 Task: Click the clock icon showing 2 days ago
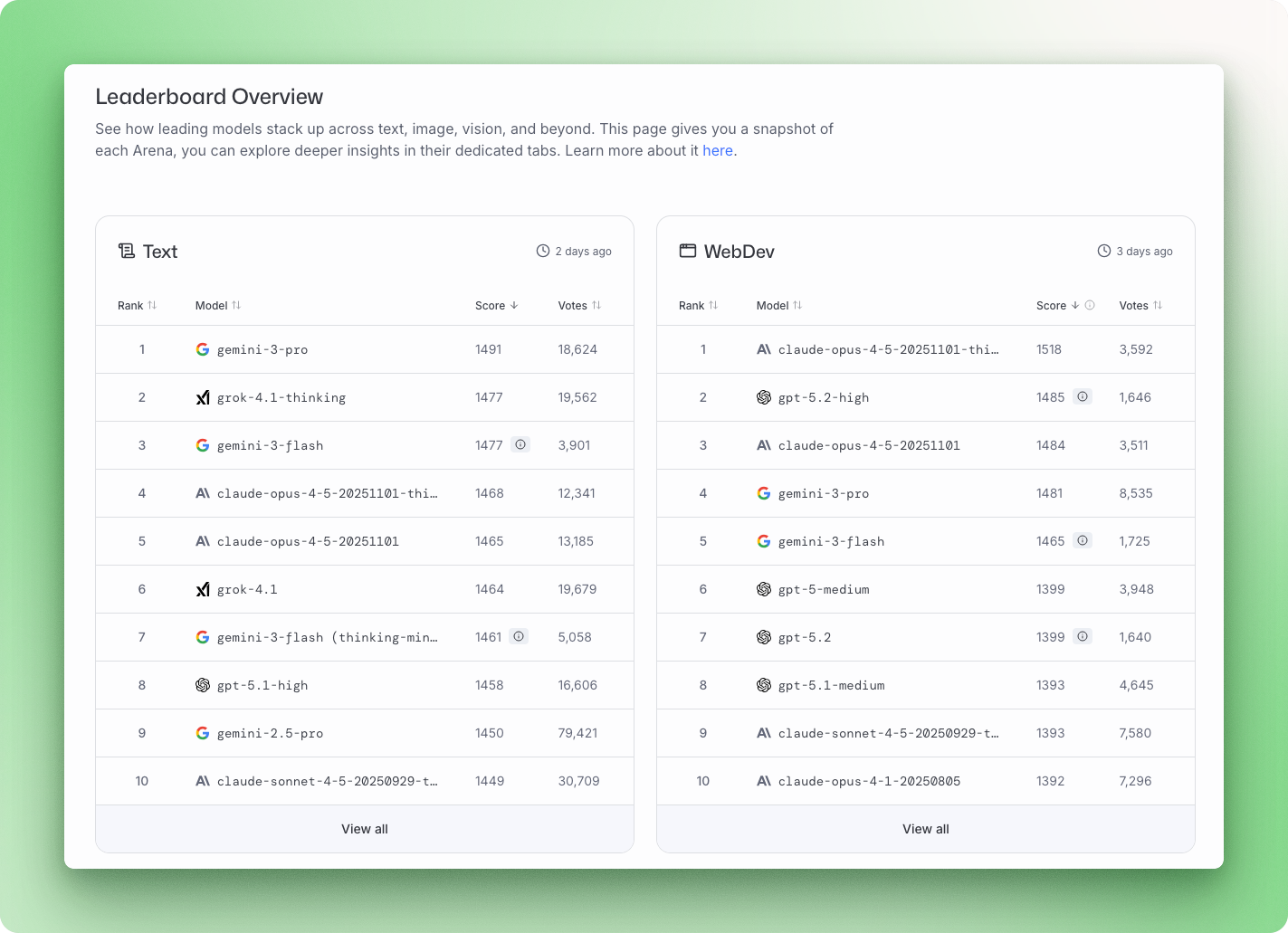click(x=542, y=251)
